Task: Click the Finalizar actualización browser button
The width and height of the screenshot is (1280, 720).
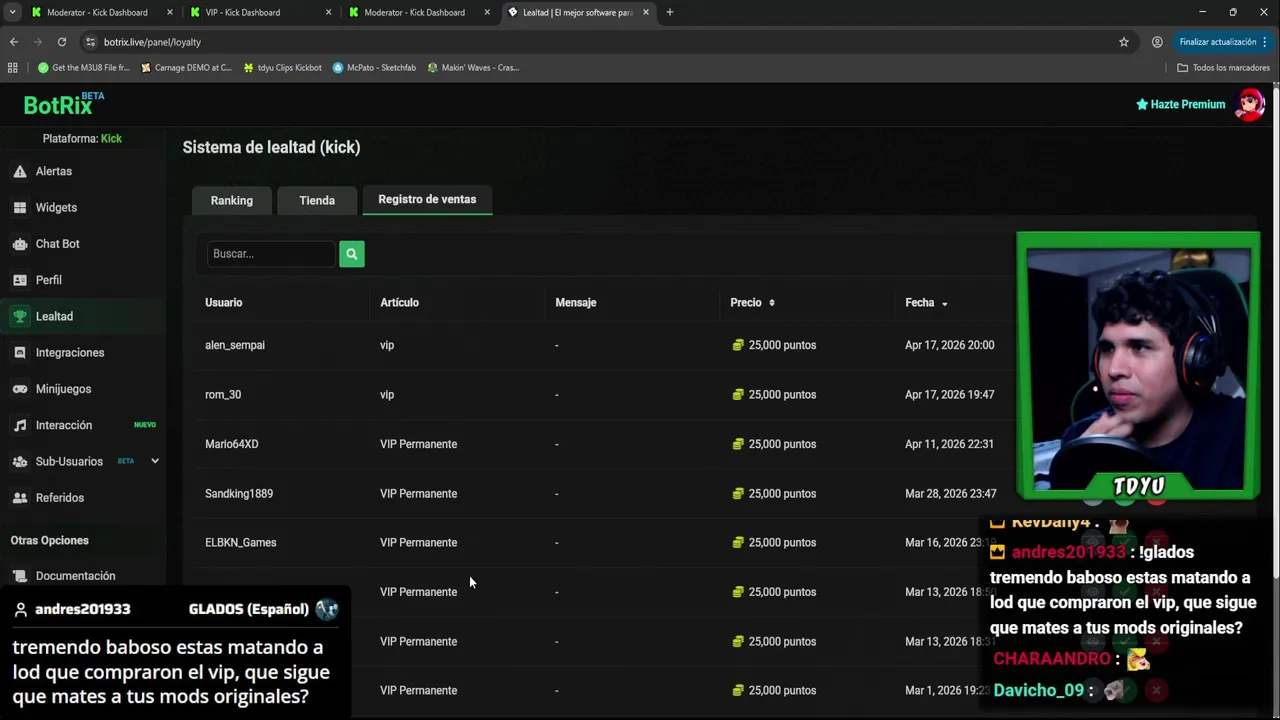Action: pyautogui.click(x=1217, y=42)
